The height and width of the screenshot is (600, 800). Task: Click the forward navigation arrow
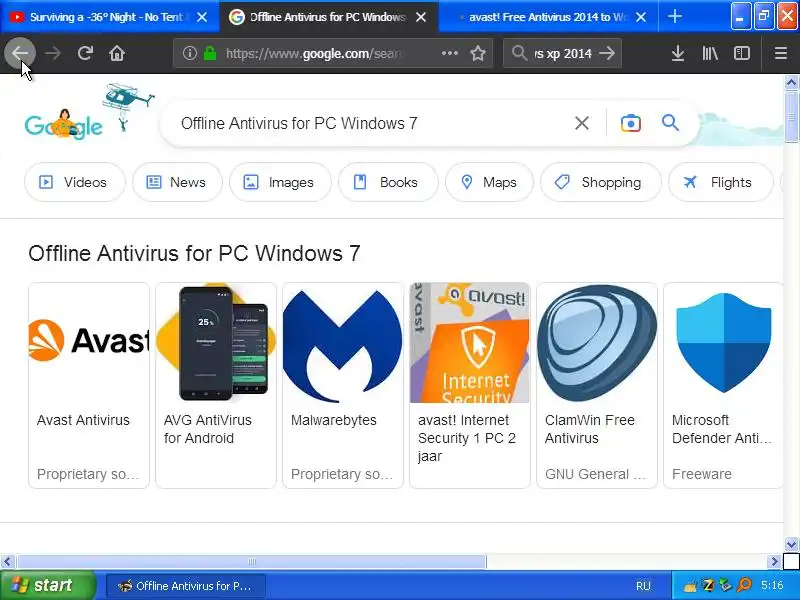tap(53, 53)
